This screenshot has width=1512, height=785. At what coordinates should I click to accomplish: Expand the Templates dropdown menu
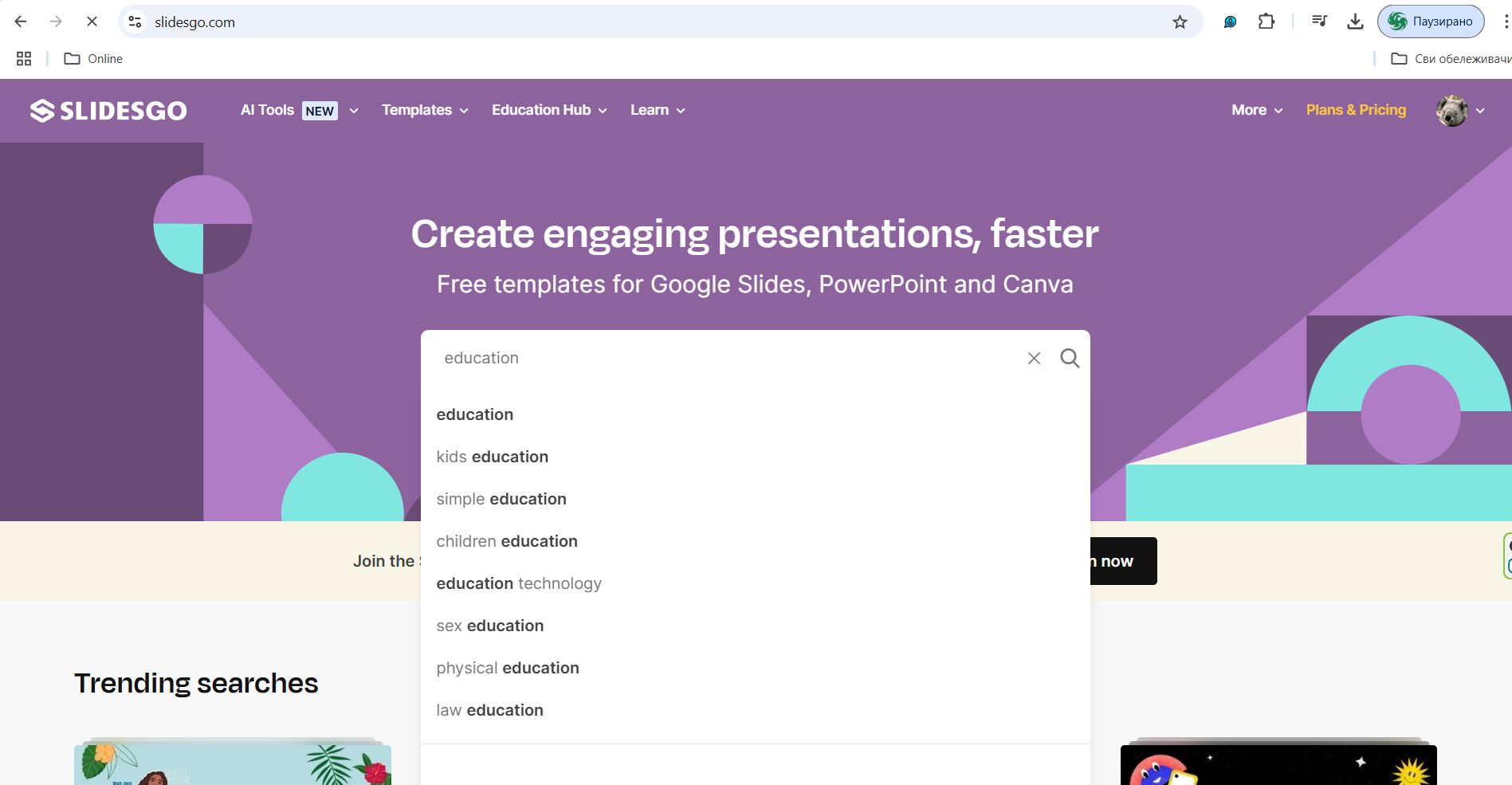pyautogui.click(x=424, y=111)
